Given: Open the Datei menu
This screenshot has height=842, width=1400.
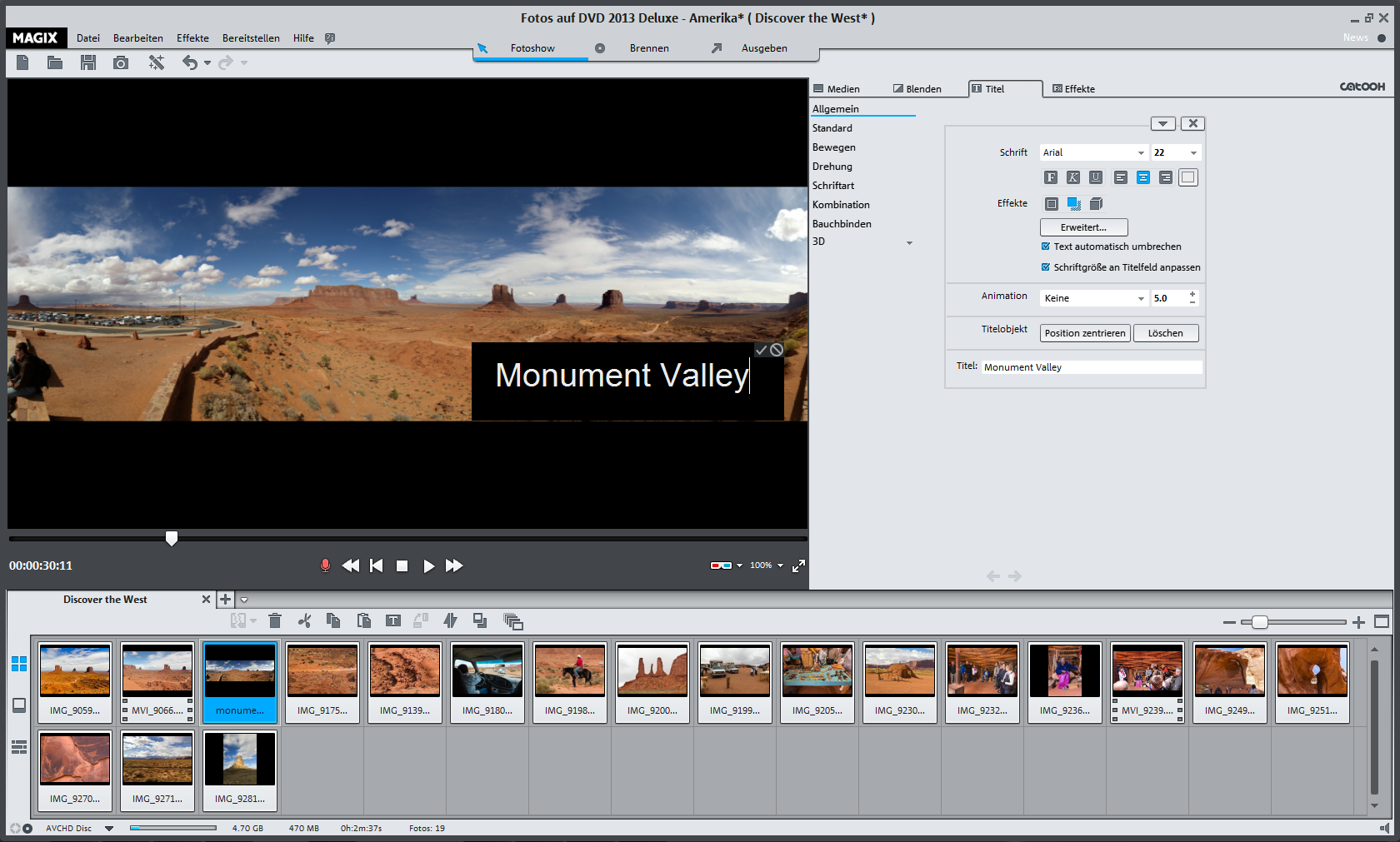Looking at the screenshot, I should 88,38.
